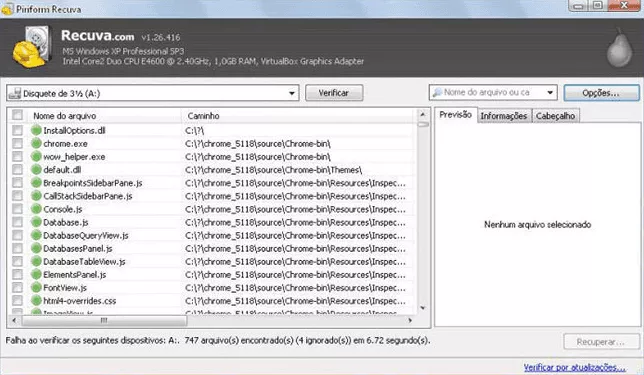Click the file list scroll up arrow
This screenshot has width=644, height=375.
(423, 114)
